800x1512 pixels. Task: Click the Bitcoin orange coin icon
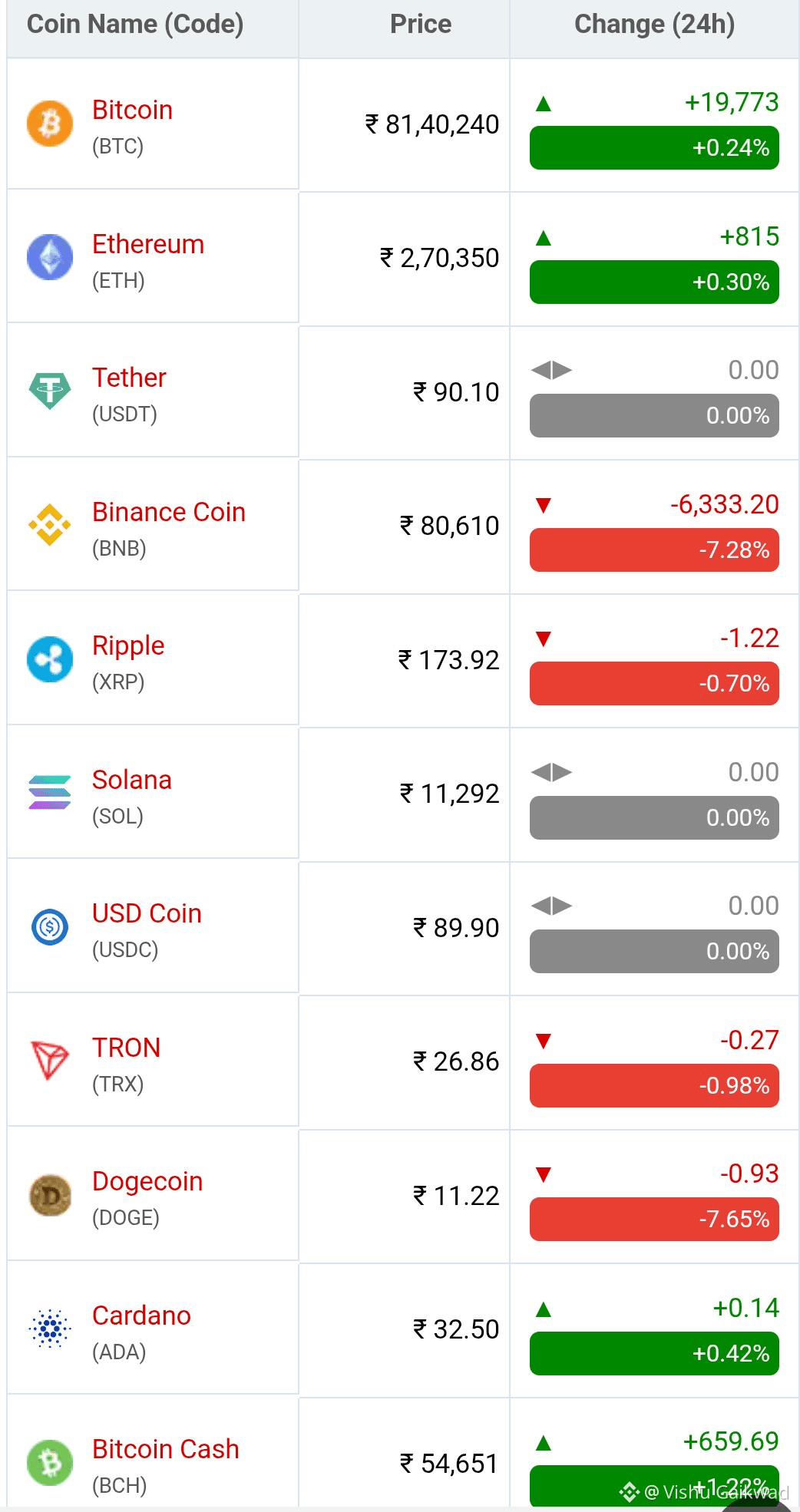50,124
